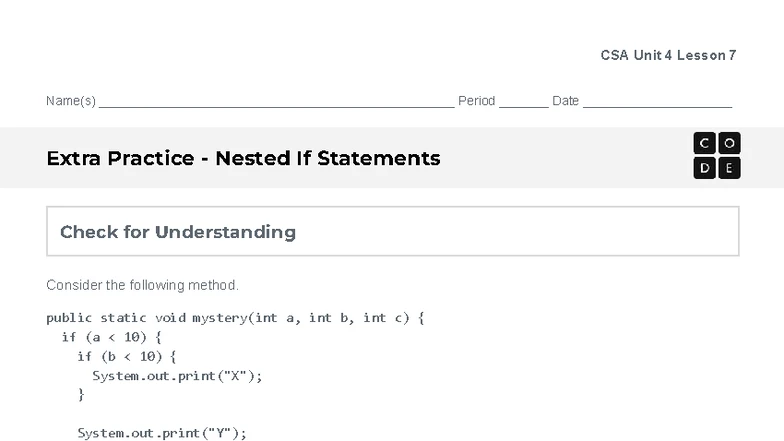Viewport: 784px width, 441px height.
Task: Click the E tile in the logo
Action: 729,168
